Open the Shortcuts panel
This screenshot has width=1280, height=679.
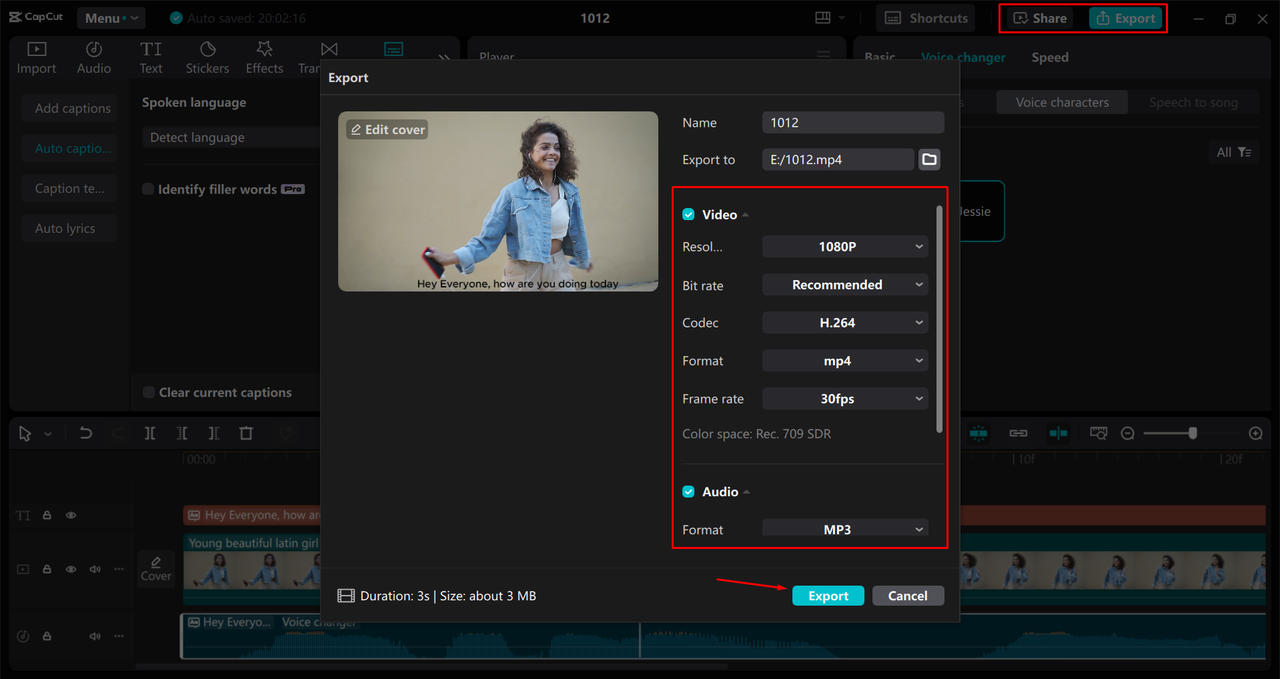[925, 18]
